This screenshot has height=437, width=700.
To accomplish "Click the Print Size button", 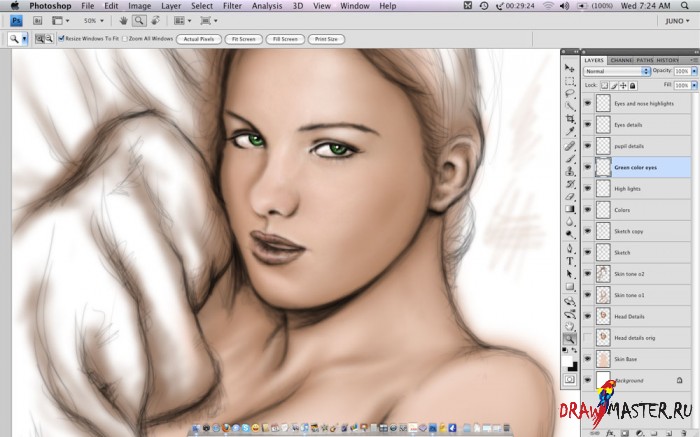I will click(326, 39).
